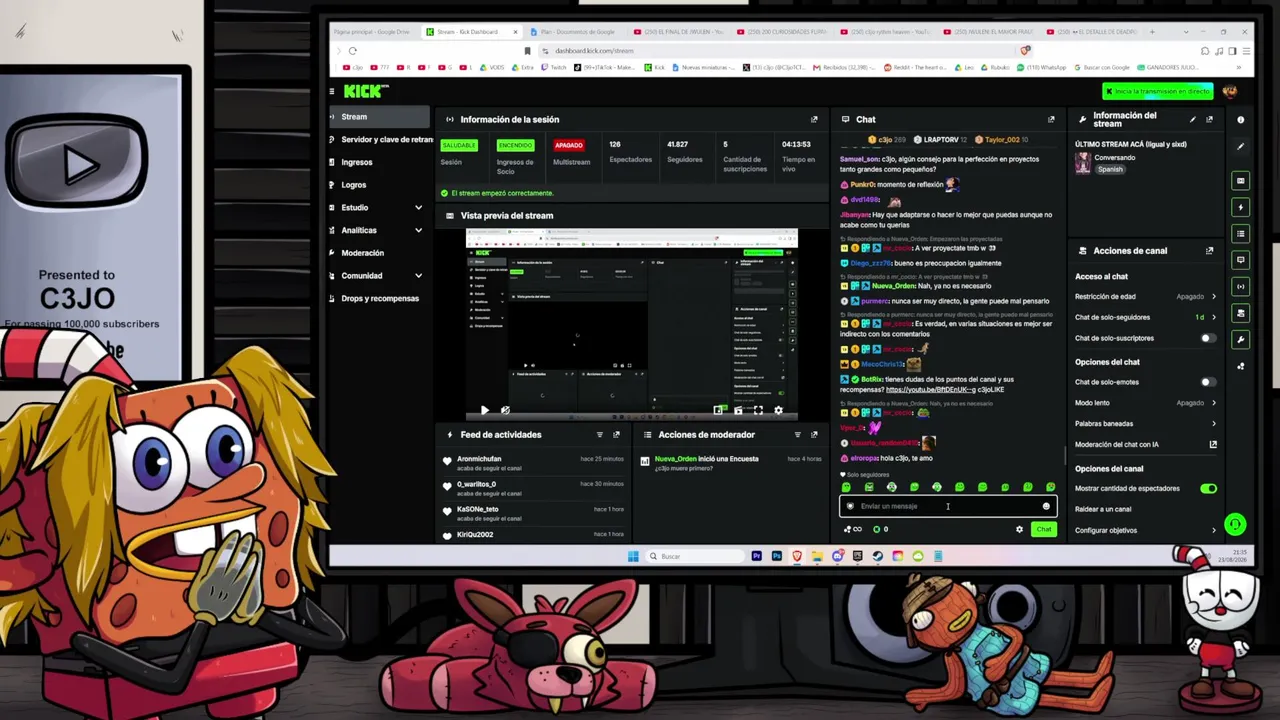Click the Kick logo in the header
1280x720 pixels.
pos(365,91)
